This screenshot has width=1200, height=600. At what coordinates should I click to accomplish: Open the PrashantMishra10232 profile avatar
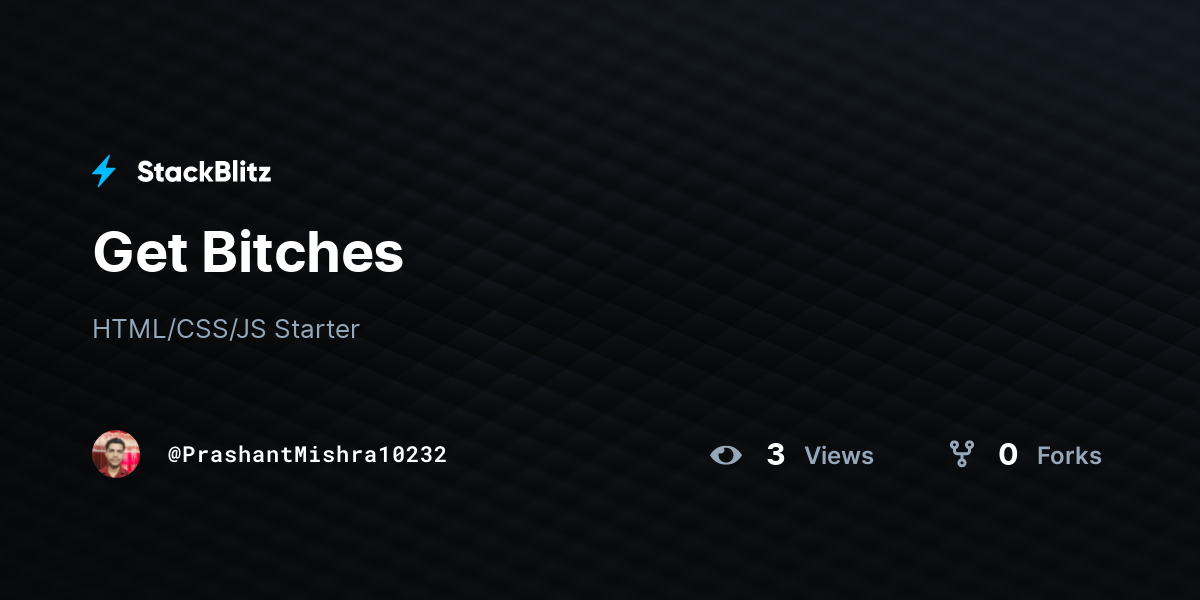116,454
